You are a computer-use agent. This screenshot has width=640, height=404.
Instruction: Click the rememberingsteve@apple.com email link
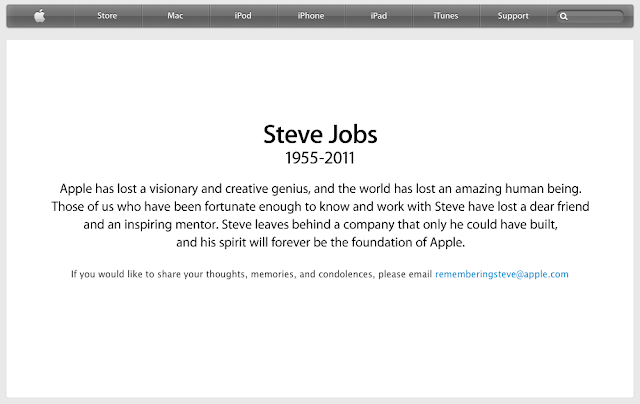tap(502, 274)
